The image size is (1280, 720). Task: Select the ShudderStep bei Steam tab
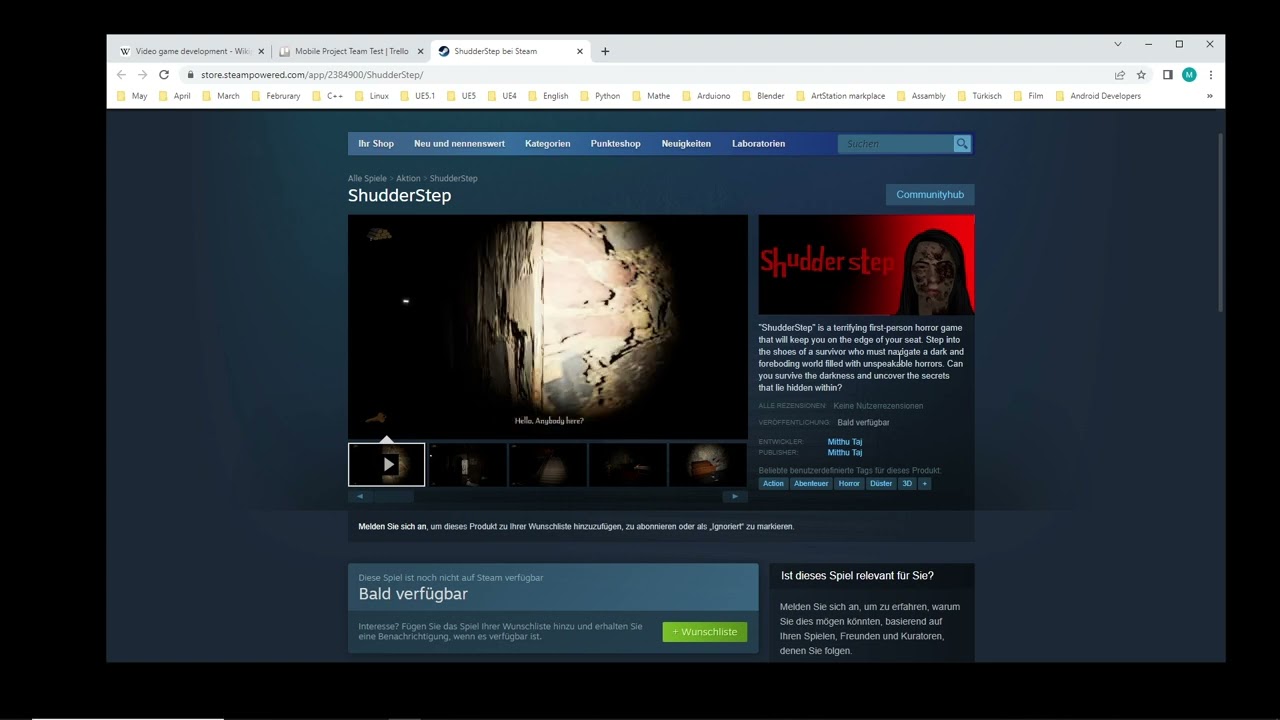click(x=509, y=51)
